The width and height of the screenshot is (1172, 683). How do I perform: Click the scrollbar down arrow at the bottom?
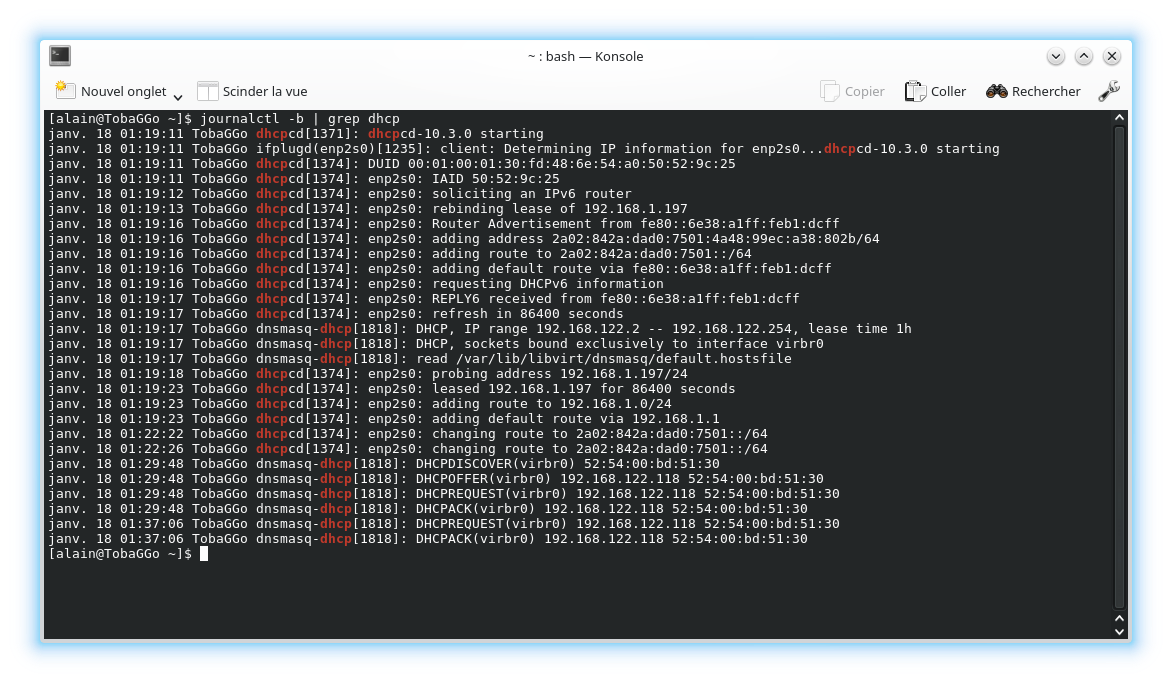[x=1119, y=632]
